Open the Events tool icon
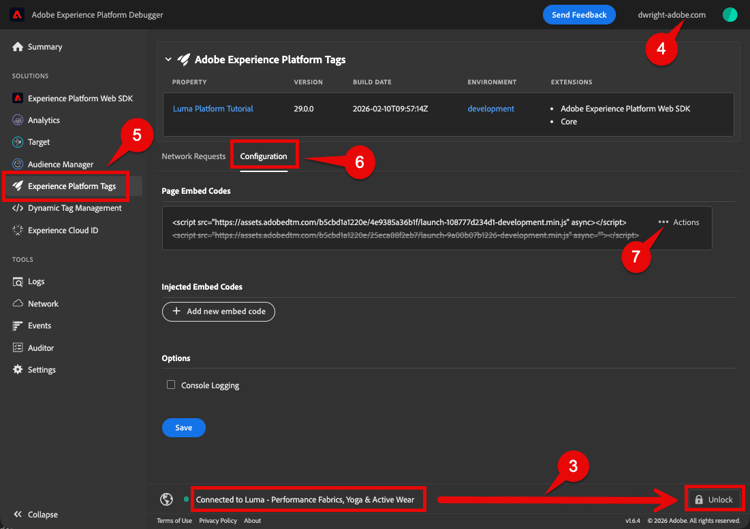The image size is (750, 529). pos(18,326)
